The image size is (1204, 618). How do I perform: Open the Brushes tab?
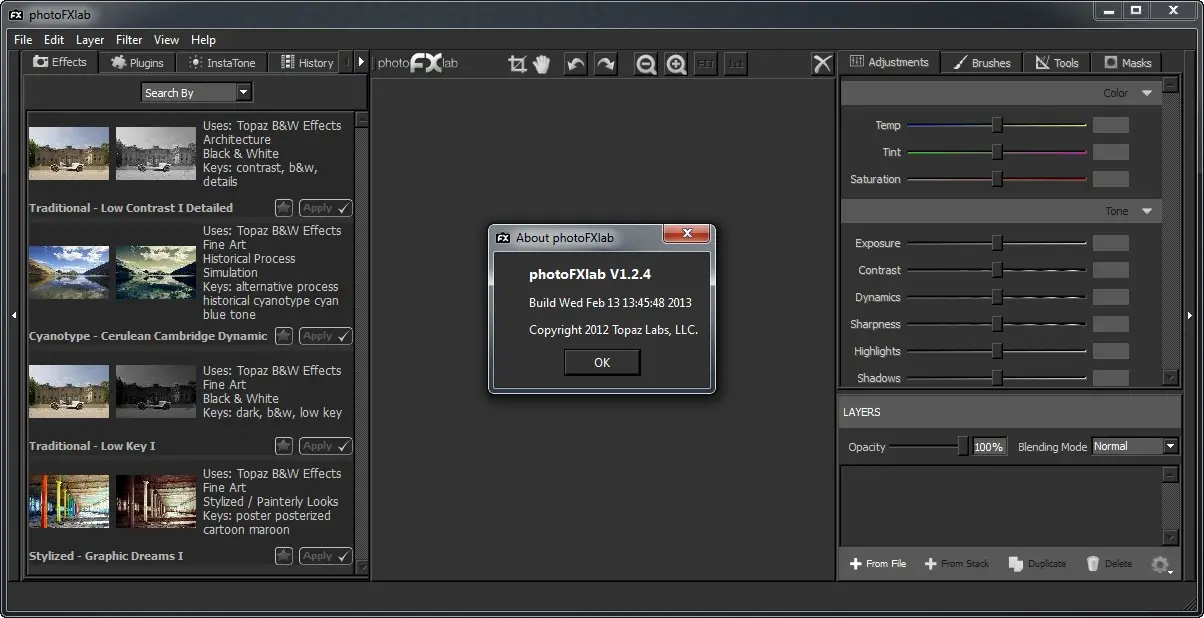pyautogui.click(x=981, y=62)
